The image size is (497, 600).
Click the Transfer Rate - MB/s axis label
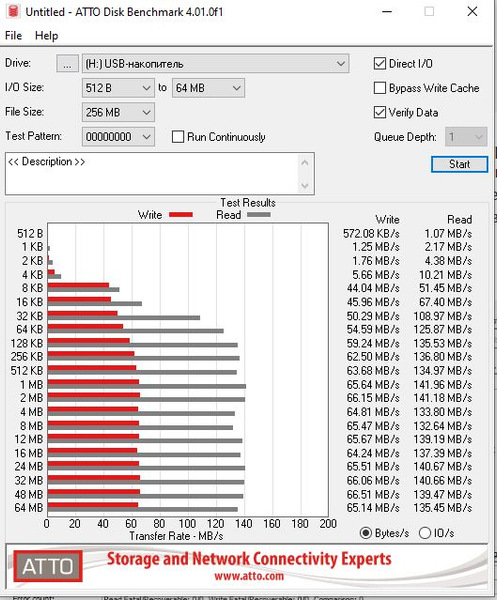[176, 536]
